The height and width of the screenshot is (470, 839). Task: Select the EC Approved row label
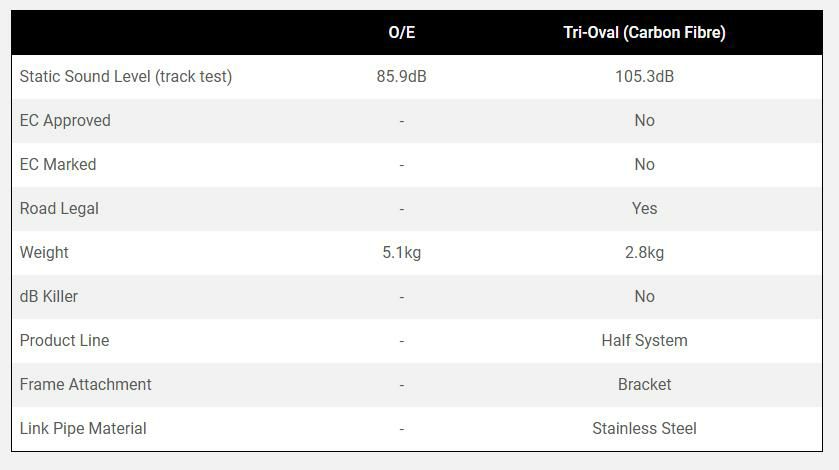[65, 120]
